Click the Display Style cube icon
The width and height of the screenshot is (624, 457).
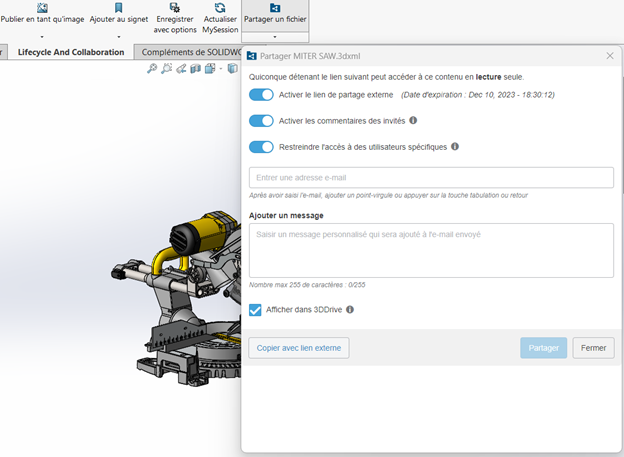coord(232,68)
